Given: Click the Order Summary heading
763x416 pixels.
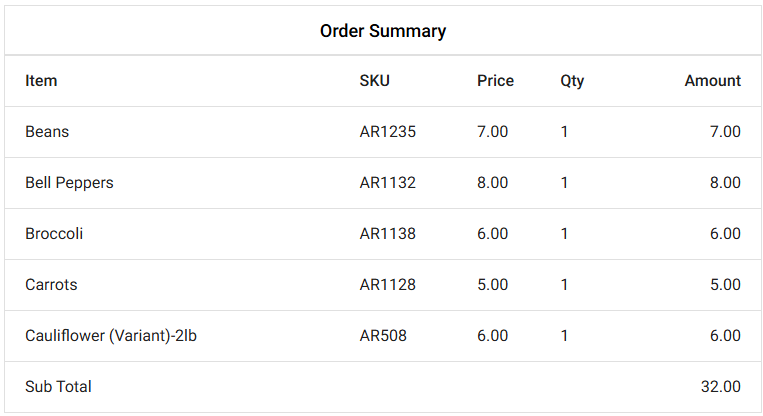Looking at the screenshot, I should pos(382,31).
